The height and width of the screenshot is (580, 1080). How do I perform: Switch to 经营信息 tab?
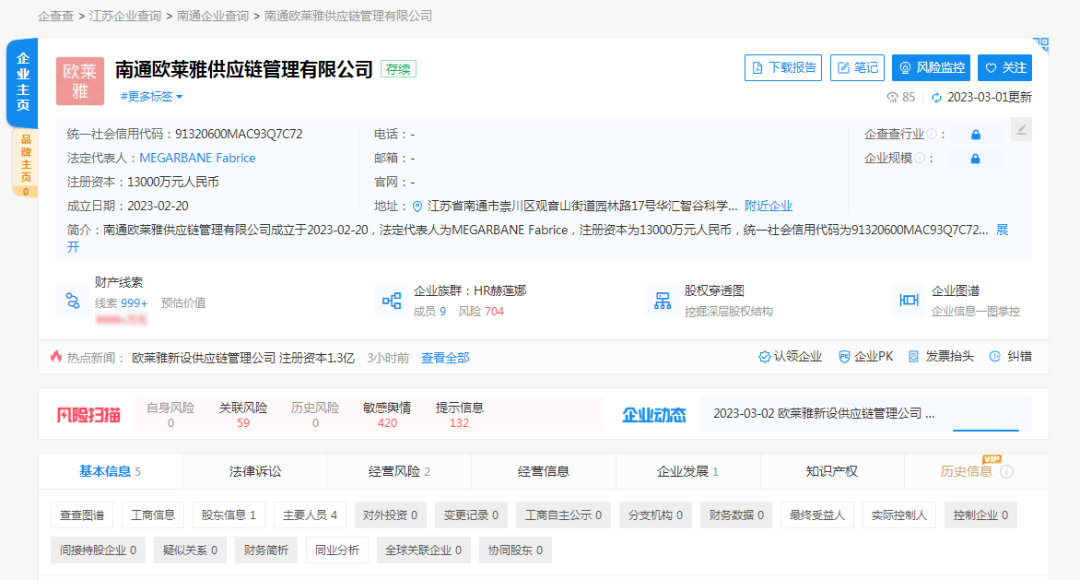pyautogui.click(x=543, y=472)
